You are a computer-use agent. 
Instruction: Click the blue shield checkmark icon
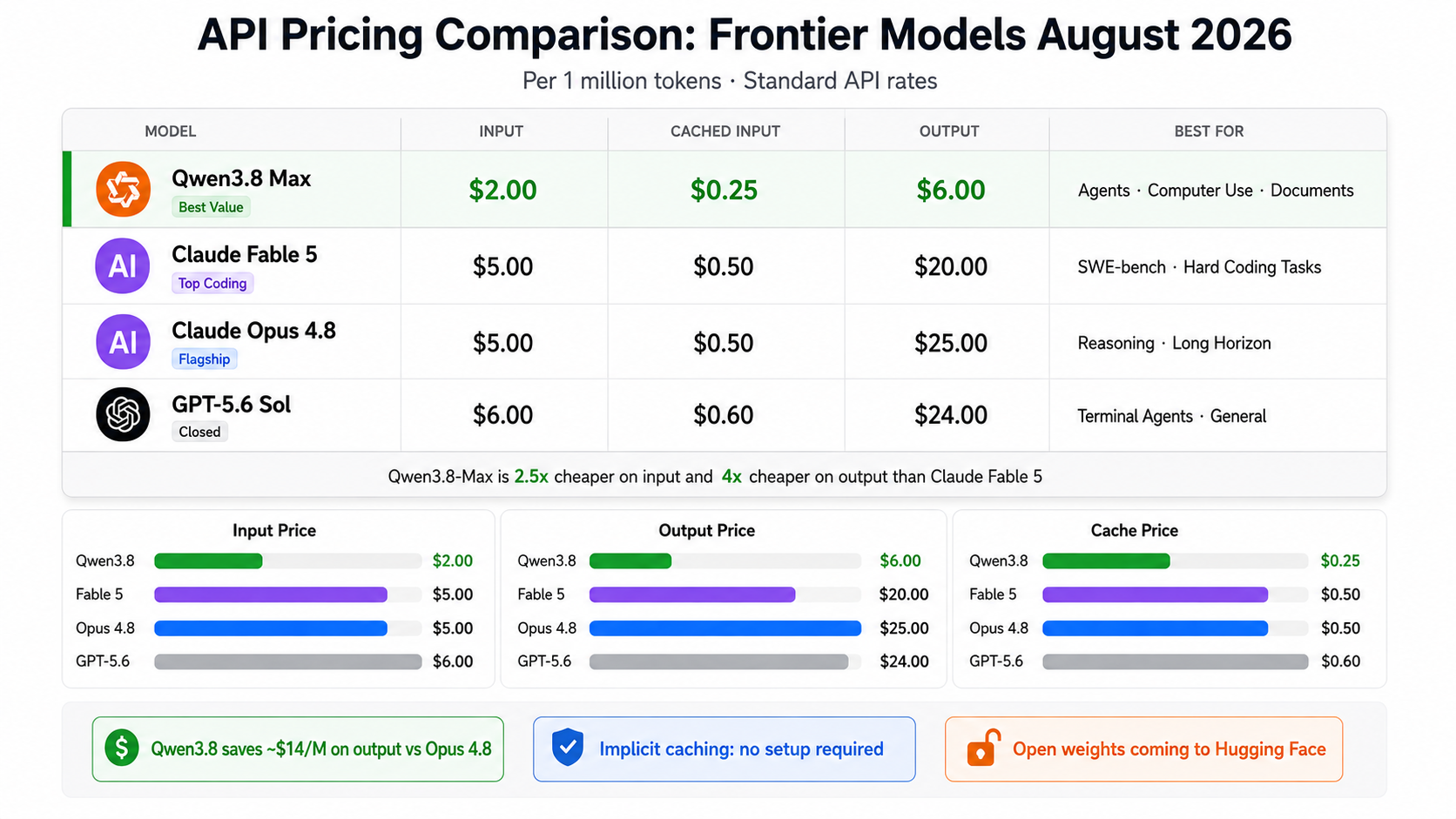568,748
